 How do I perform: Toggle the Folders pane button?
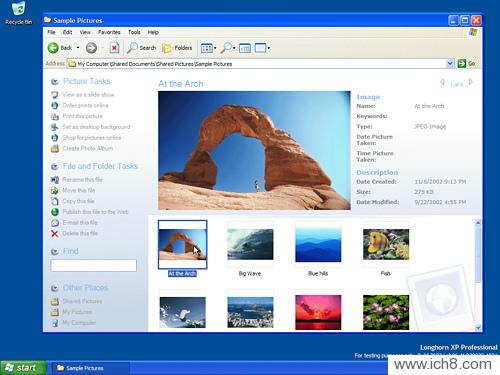tap(177, 48)
